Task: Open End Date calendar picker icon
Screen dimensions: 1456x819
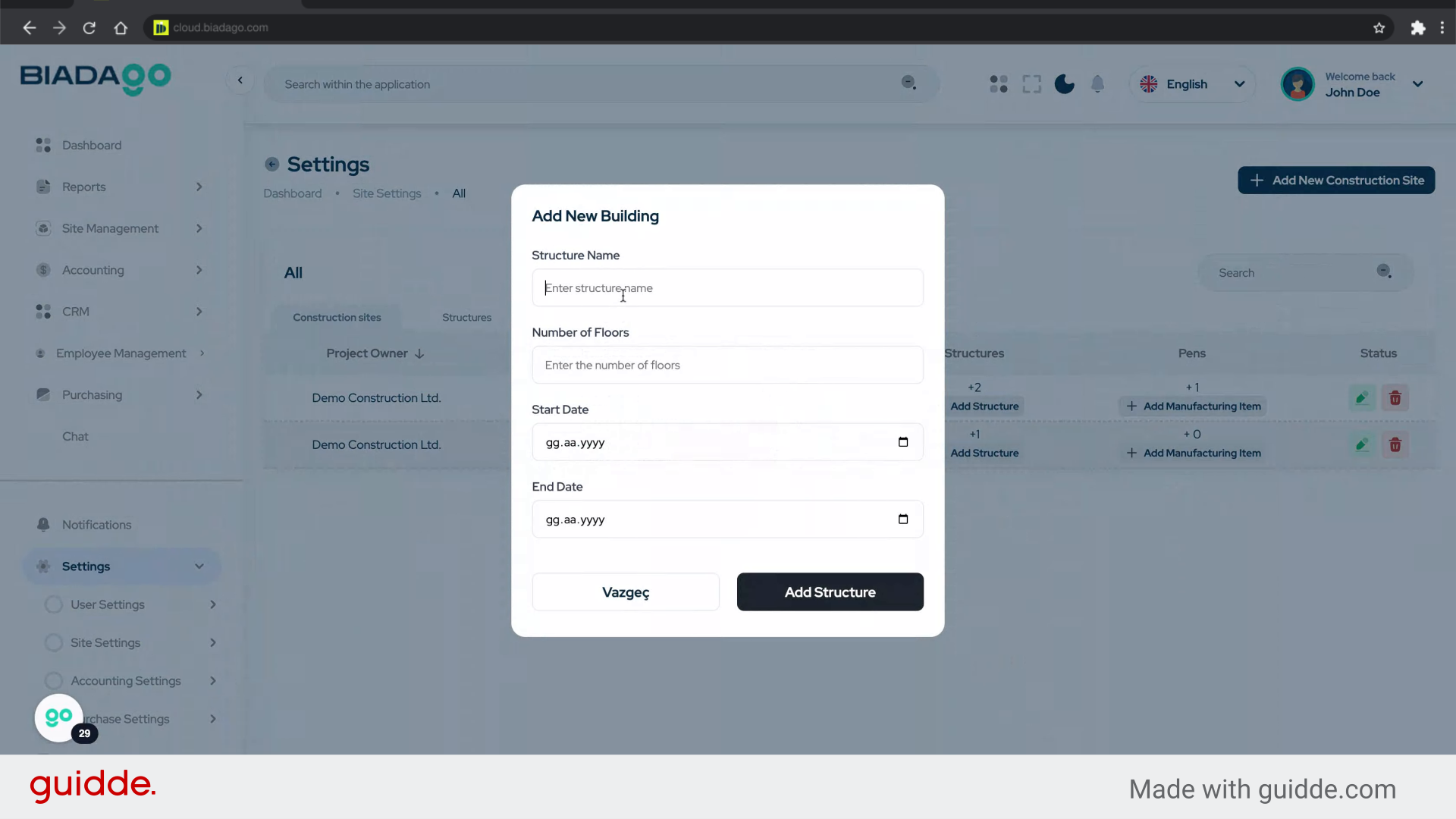Action: 902,519
